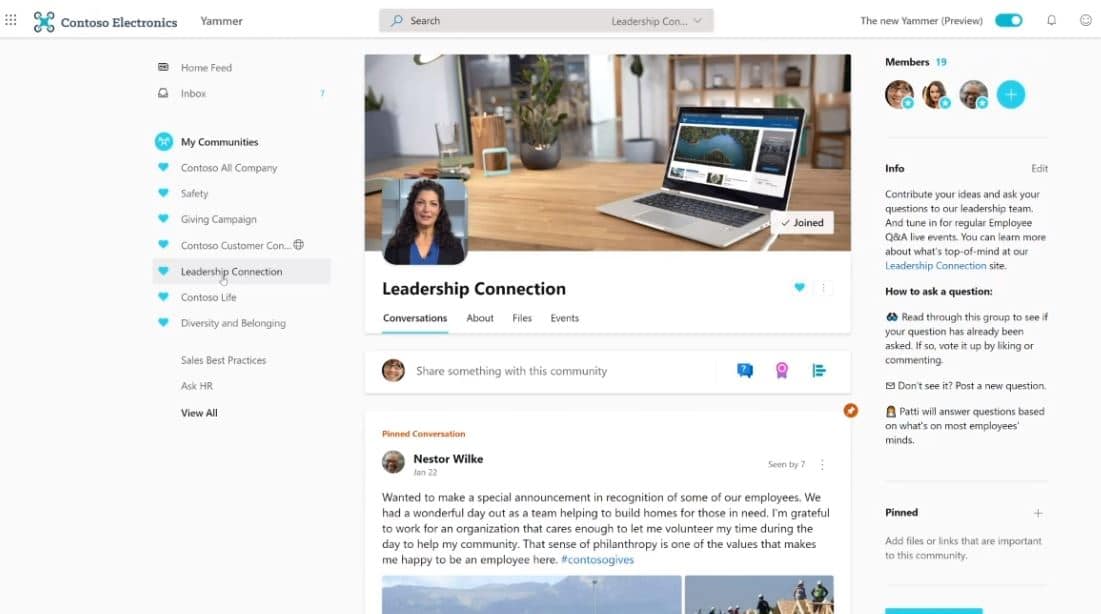
Task: Open the smiley feedback icon
Action: tap(1086, 20)
